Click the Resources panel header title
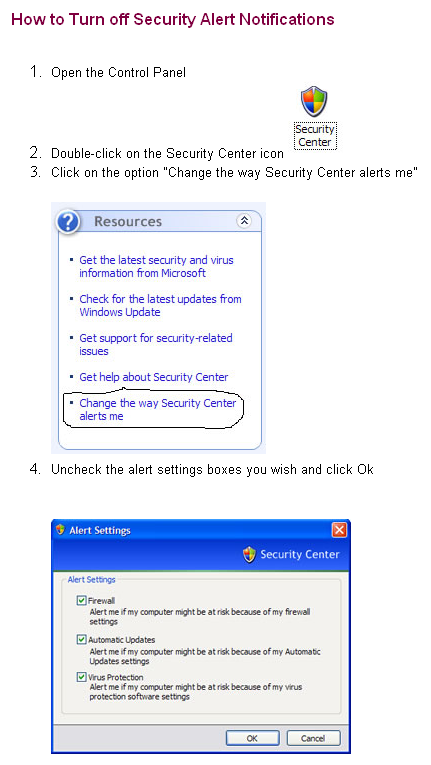 tap(128, 221)
